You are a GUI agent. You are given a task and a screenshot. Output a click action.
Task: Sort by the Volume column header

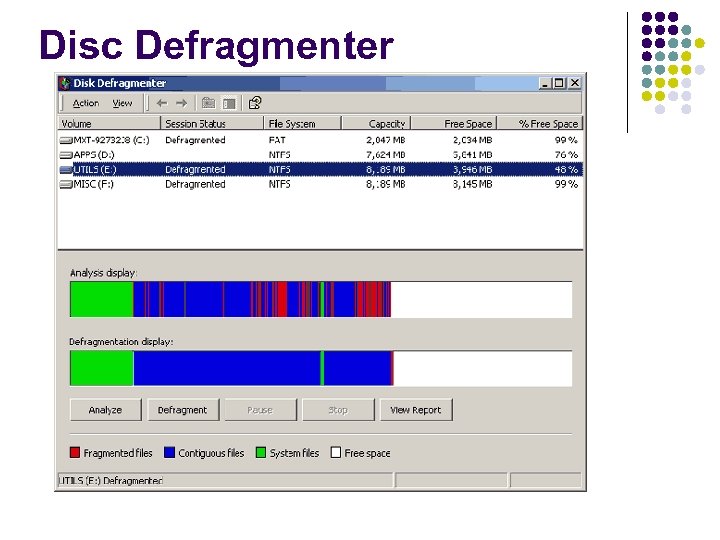109,124
